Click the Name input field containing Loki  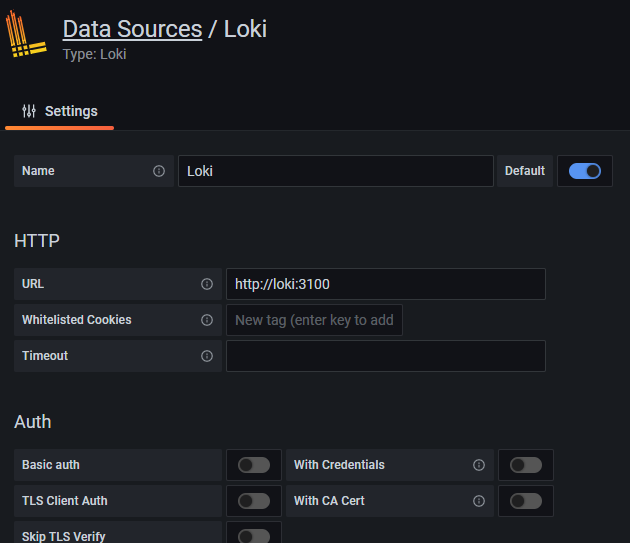coord(336,171)
